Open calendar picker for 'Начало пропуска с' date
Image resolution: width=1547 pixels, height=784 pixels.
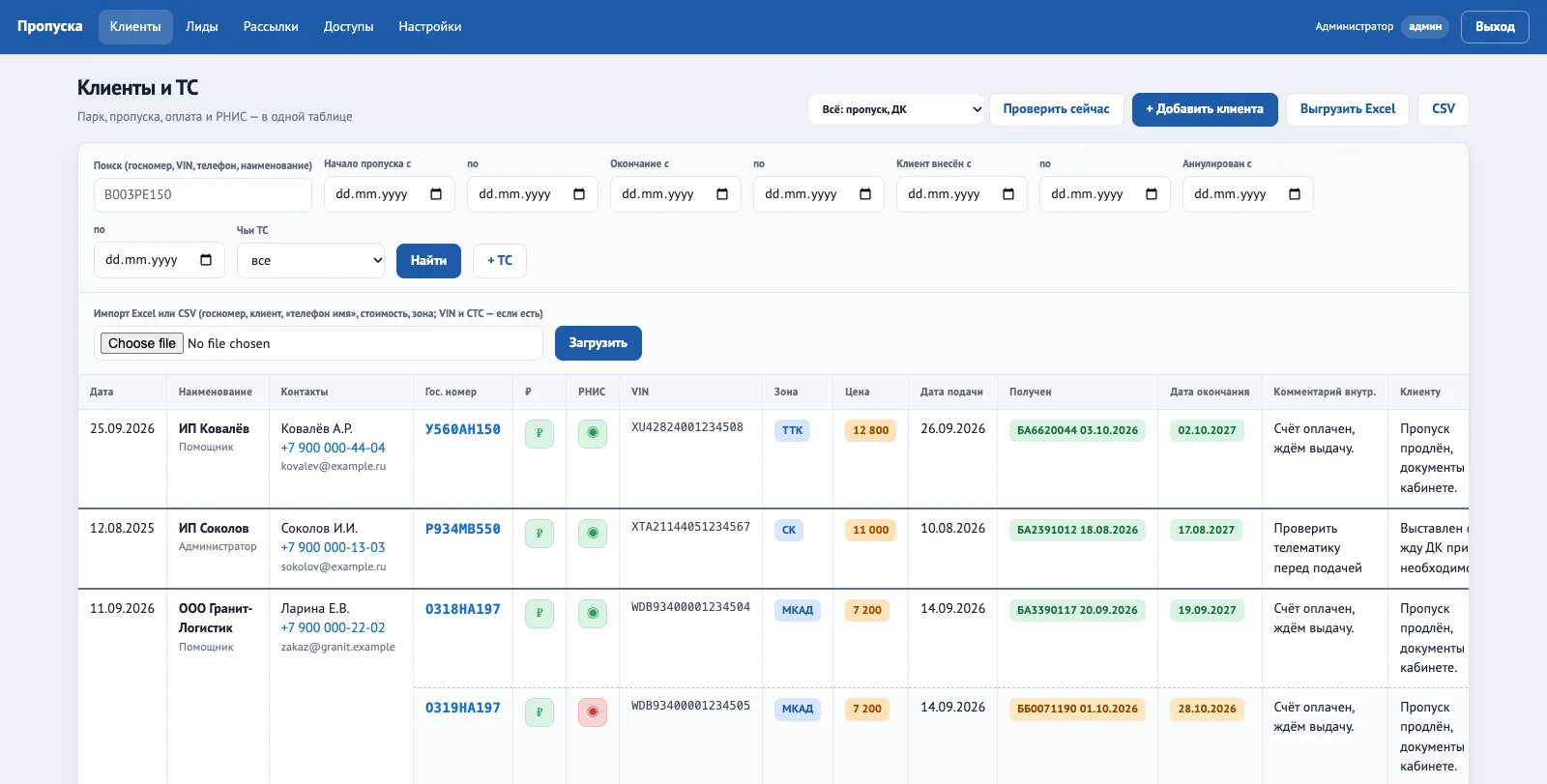[436, 194]
